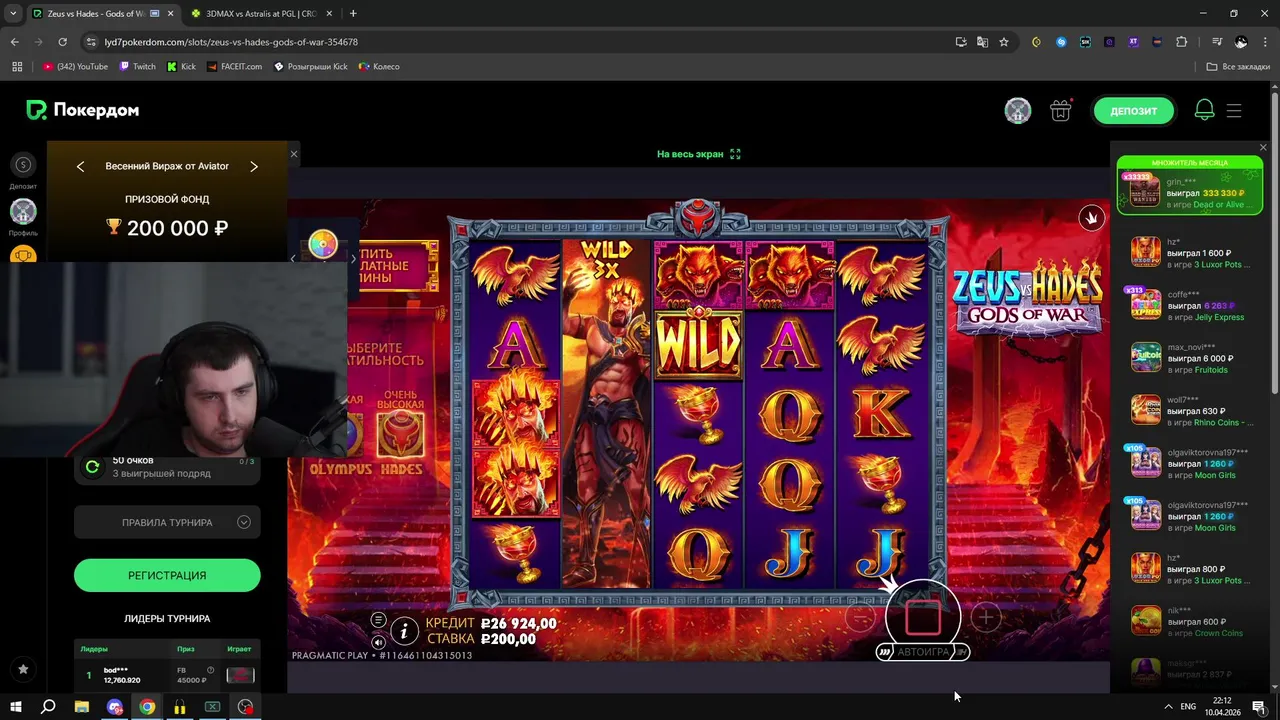Show the next tournament banner
Screen dimensions: 1280x720
254,166
